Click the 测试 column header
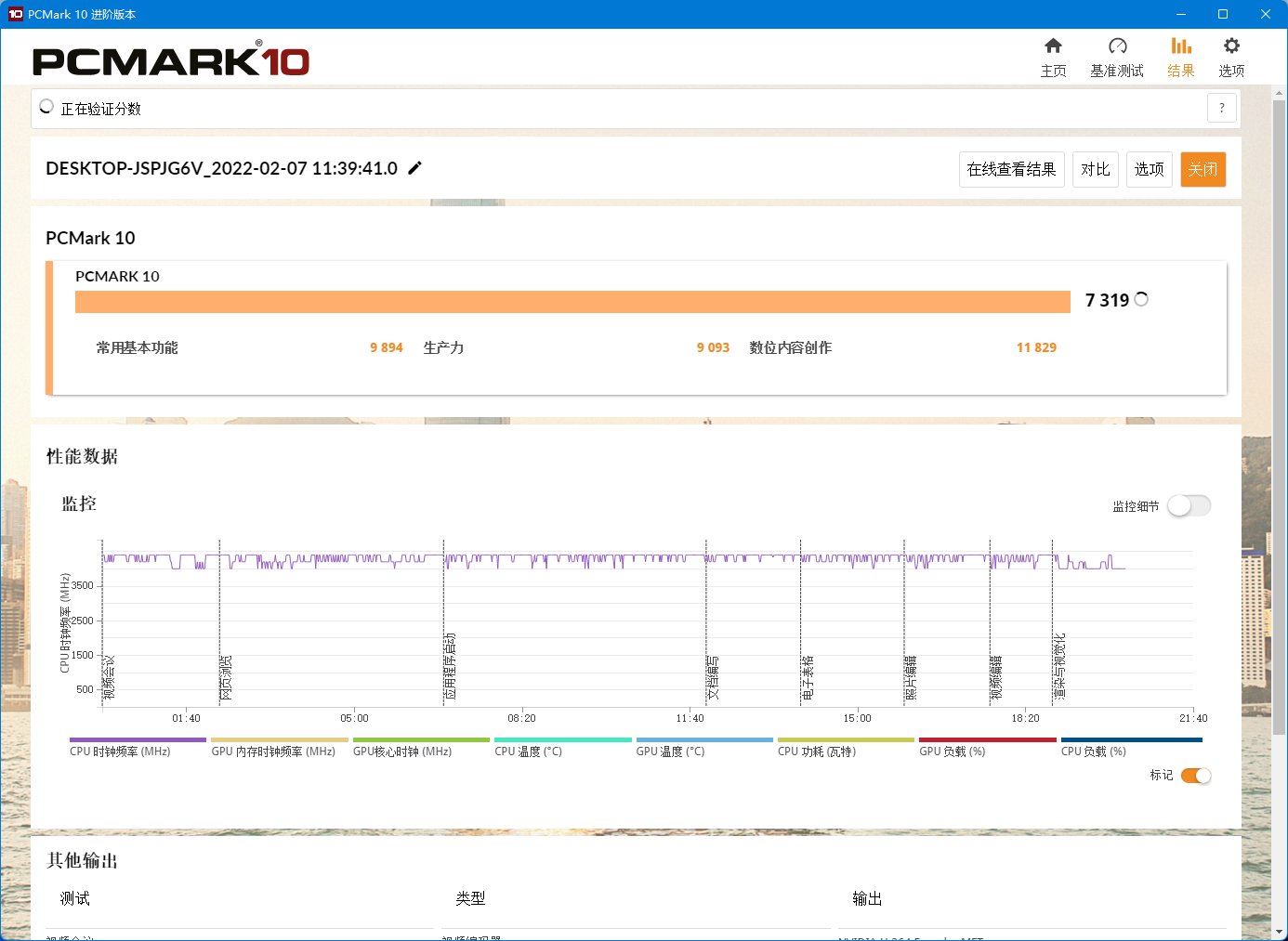 pyautogui.click(x=74, y=898)
